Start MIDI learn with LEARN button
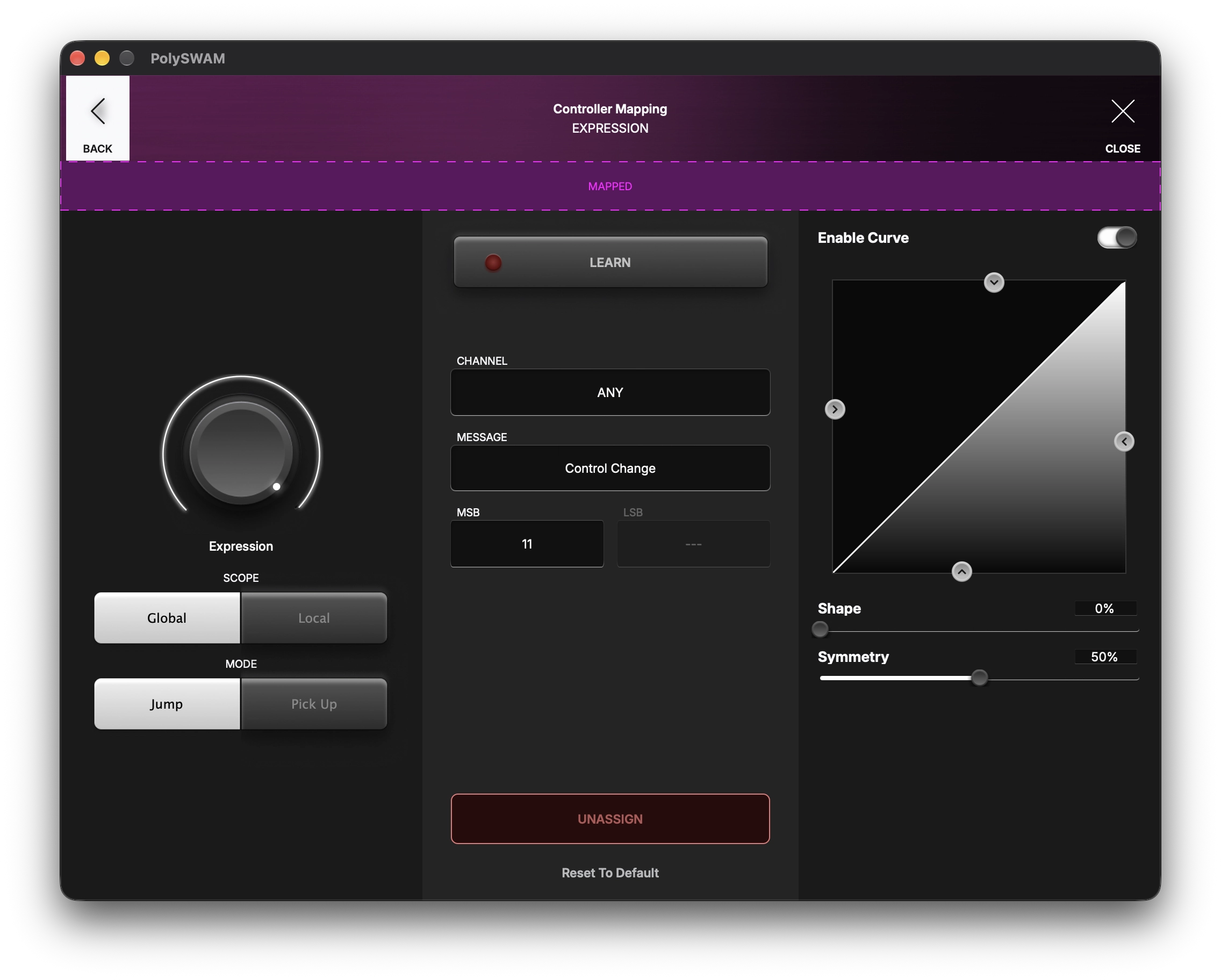 [610, 262]
